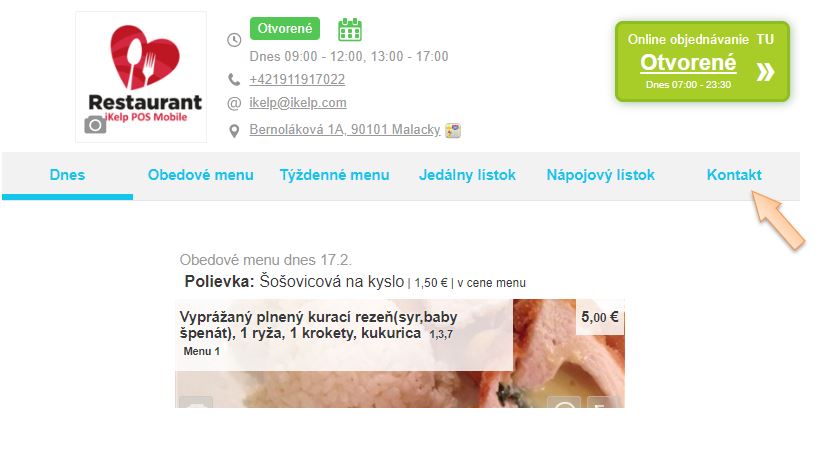Viewport: 838px width, 449px height.
Task: Click the ikelp@ikelp.com email link
Action: coord(298,103)
